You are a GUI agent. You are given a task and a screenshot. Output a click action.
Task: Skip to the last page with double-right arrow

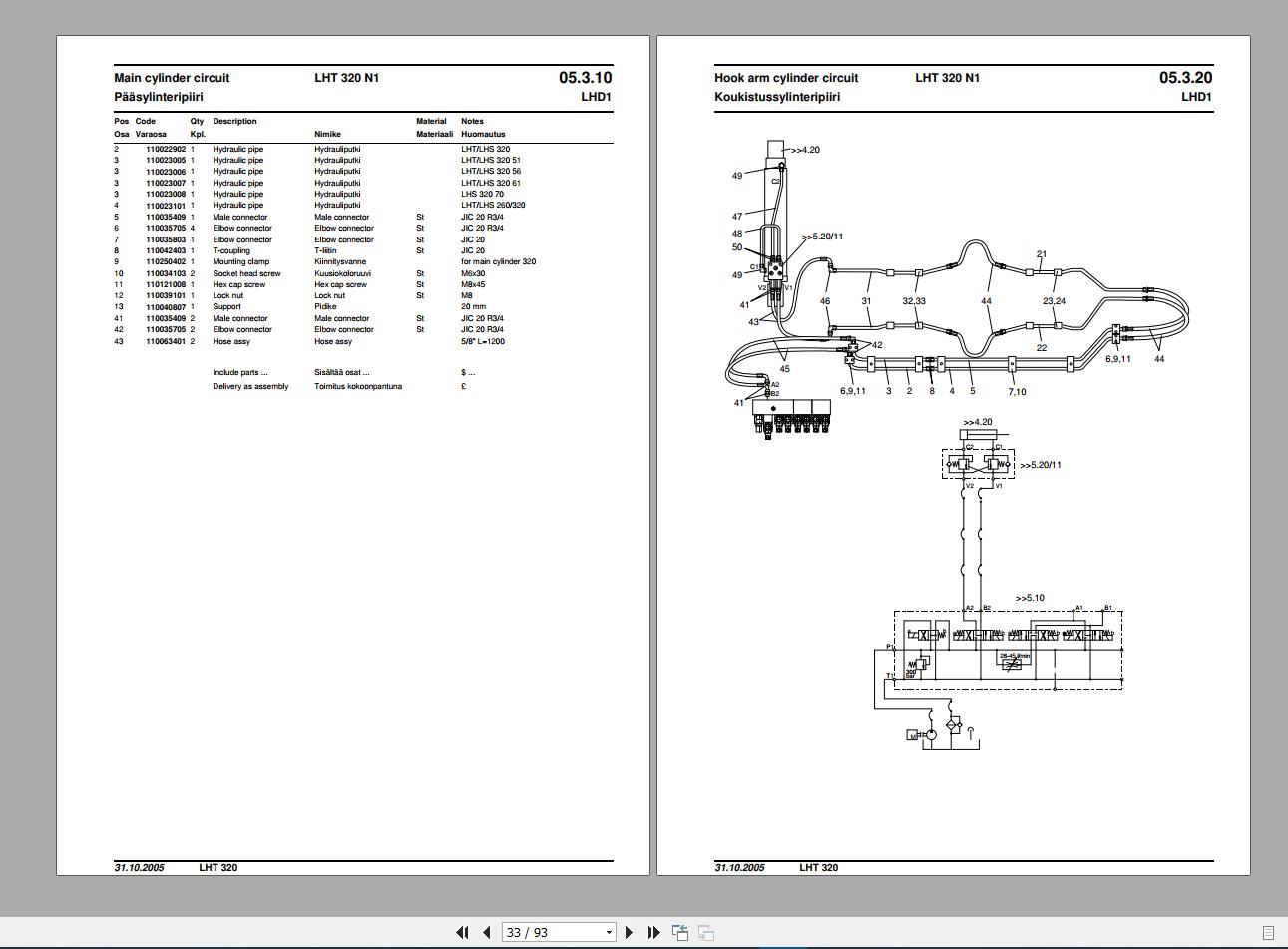coord(652,931)
